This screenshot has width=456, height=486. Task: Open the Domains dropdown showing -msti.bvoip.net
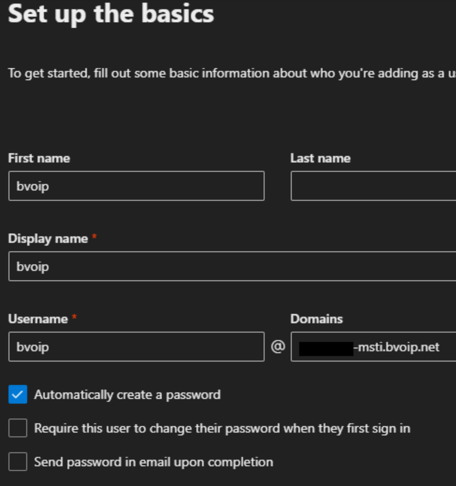(x=373, y=347)
